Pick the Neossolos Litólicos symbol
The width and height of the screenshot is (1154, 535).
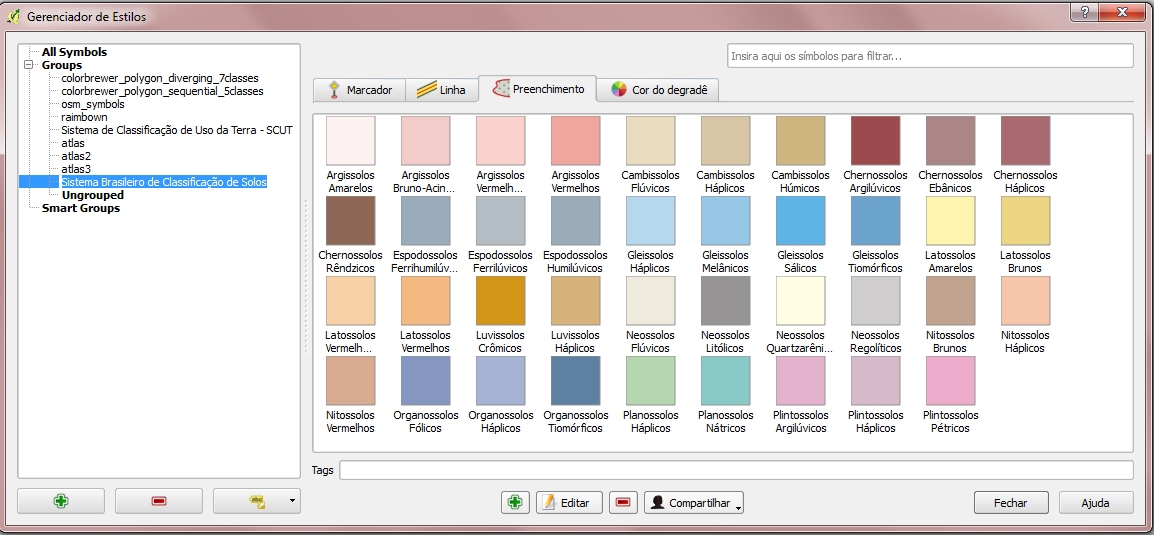click(726, 301)
